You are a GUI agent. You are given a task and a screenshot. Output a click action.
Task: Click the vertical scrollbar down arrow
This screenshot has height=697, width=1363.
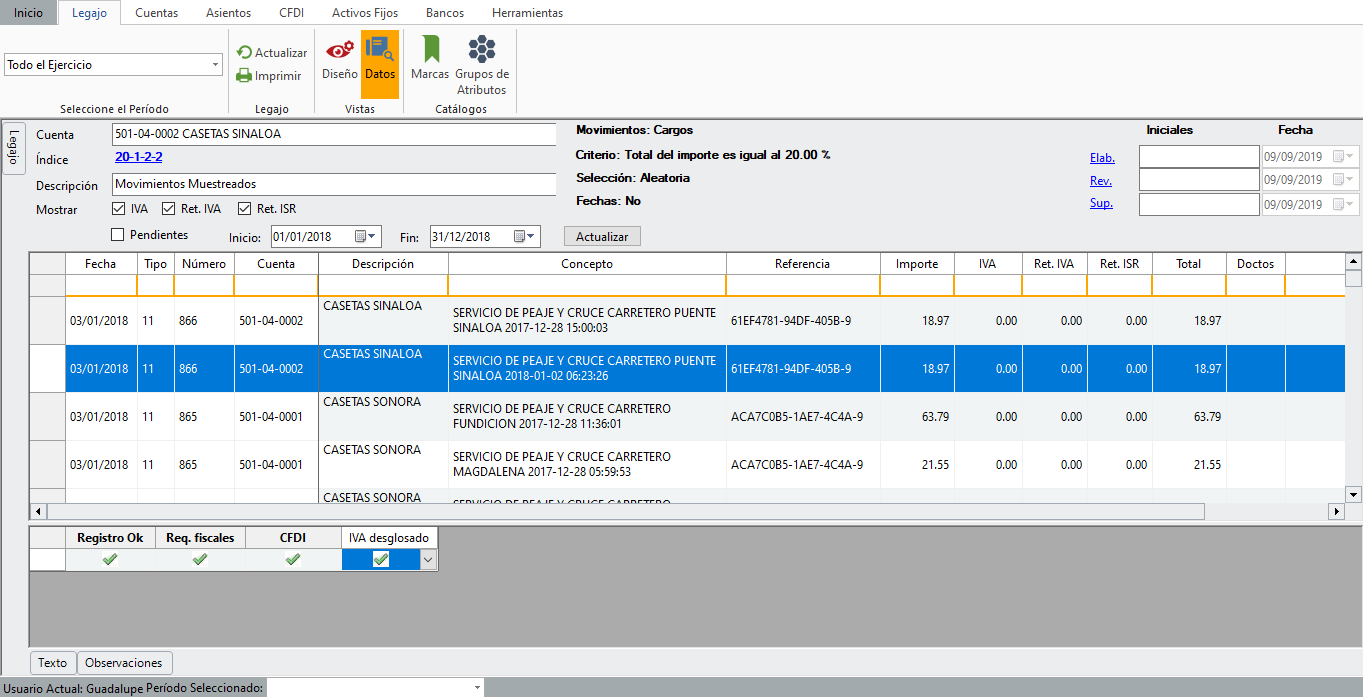1353,494
